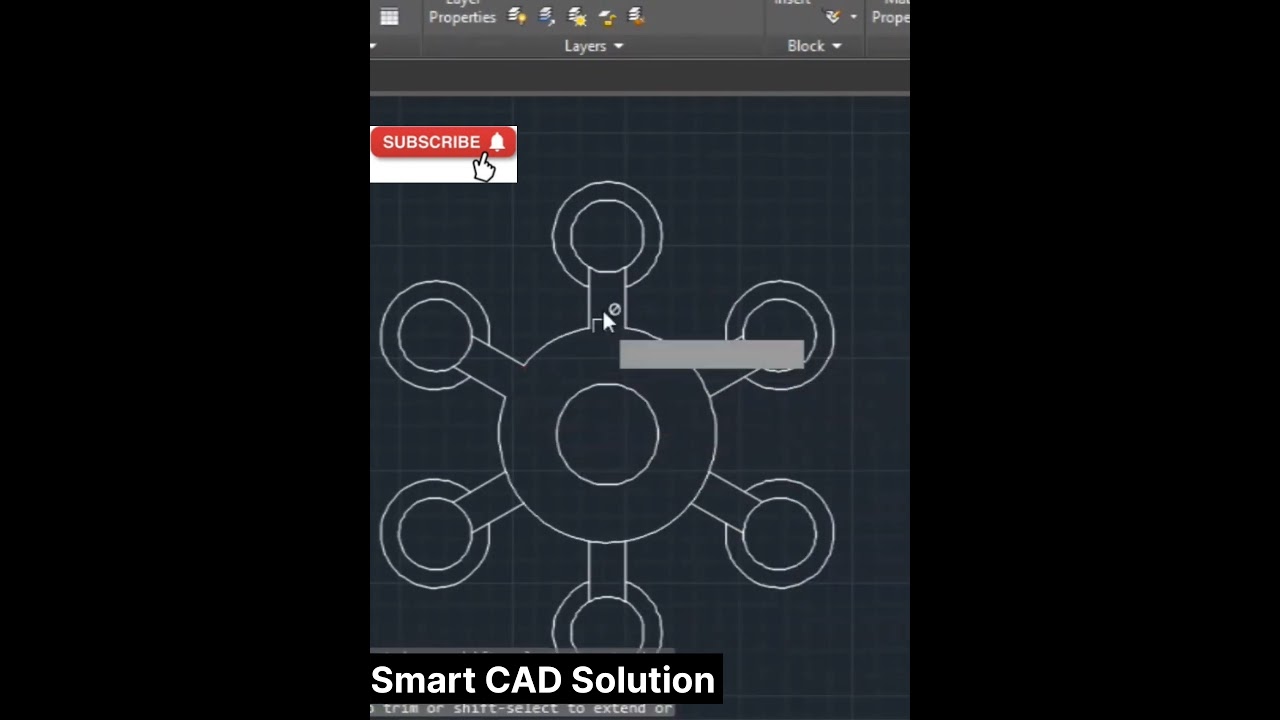This screenshot has height=720, width=1280.
Task: Click the layer icon with yellow light bulb
Action: [516, 16]
